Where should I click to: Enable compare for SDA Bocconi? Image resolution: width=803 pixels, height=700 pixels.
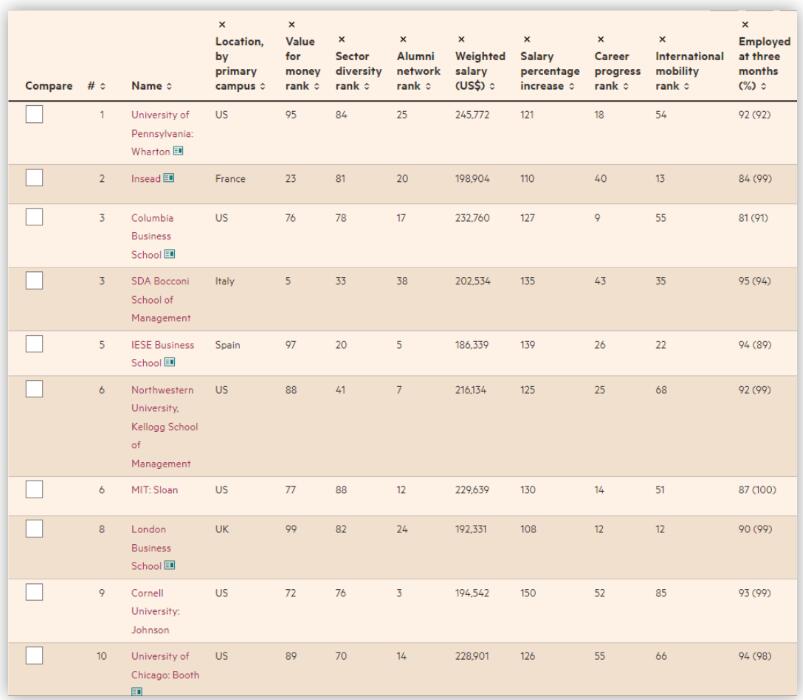tap(34, 280)
